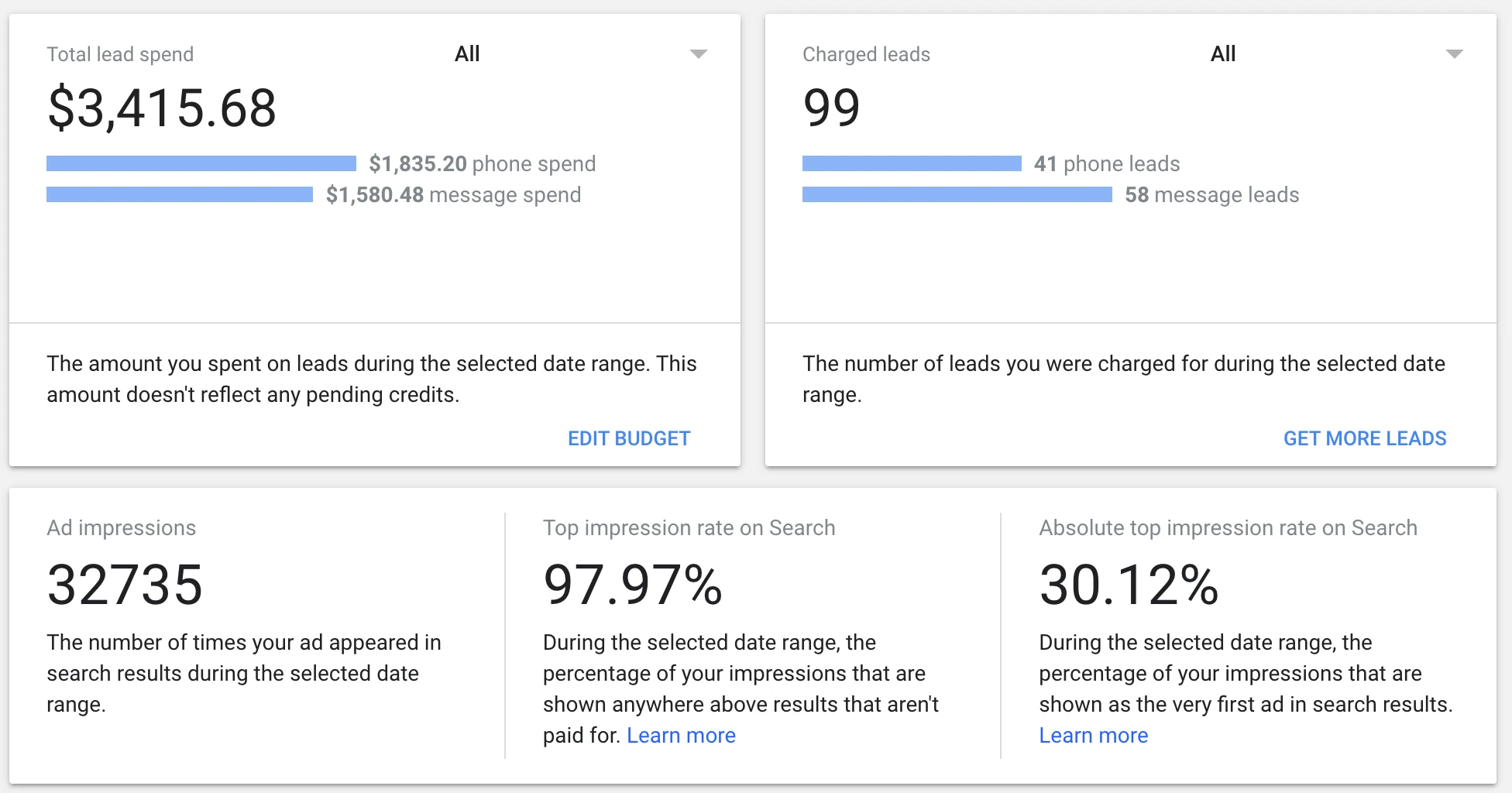Click the '41 phone leads' label
The image size is (1512, 793).
click(x=1106, y=163)
